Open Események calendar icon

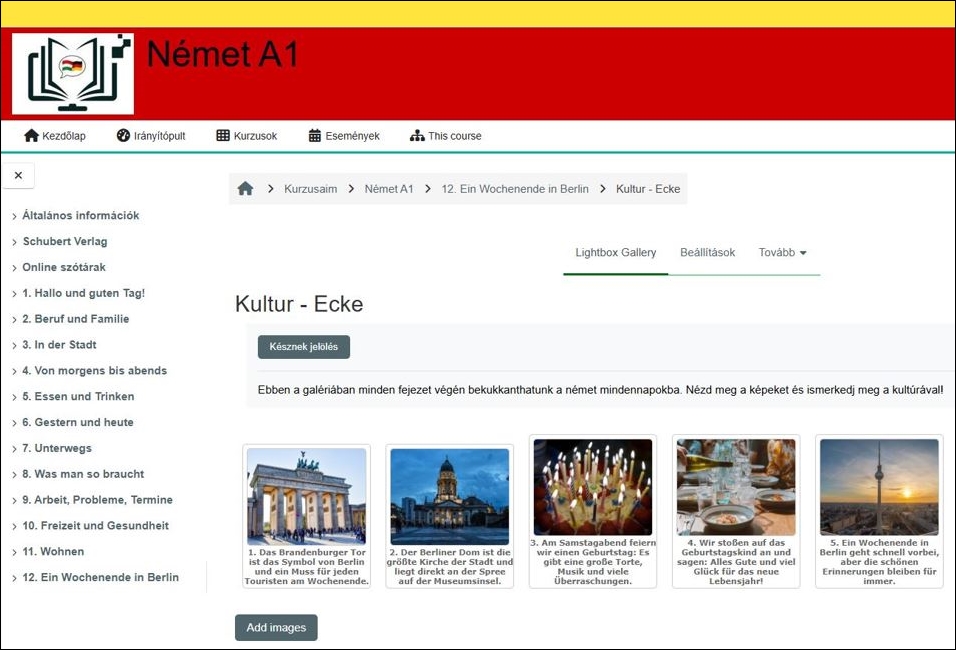(315, 136)
